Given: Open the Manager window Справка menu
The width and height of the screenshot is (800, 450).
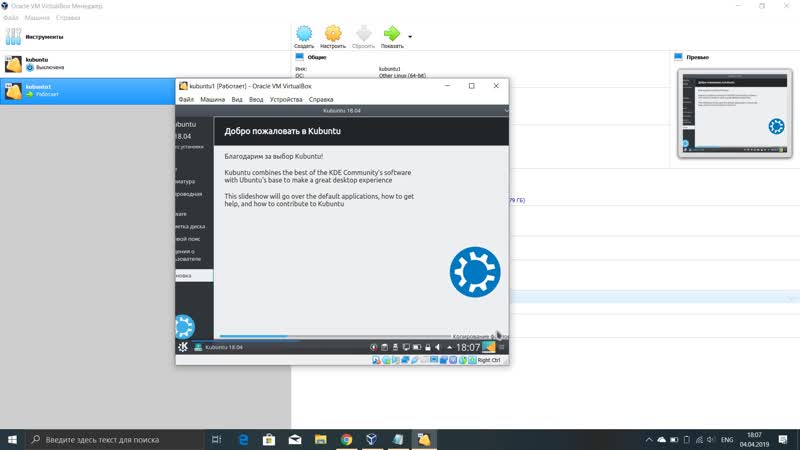Looking at the screenshot, I should point(68,18).
